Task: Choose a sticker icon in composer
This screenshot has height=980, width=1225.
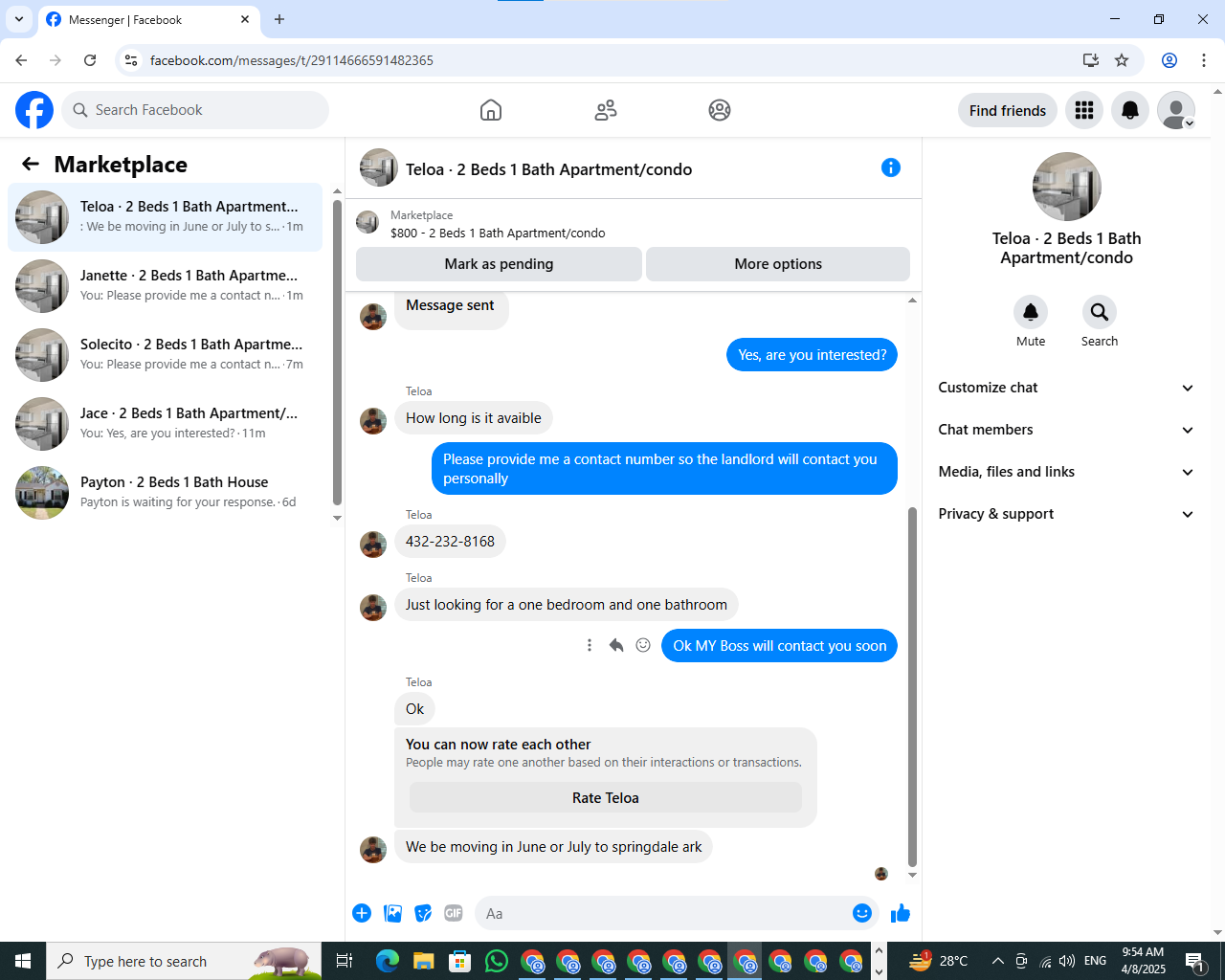Action: coord(423,913)
